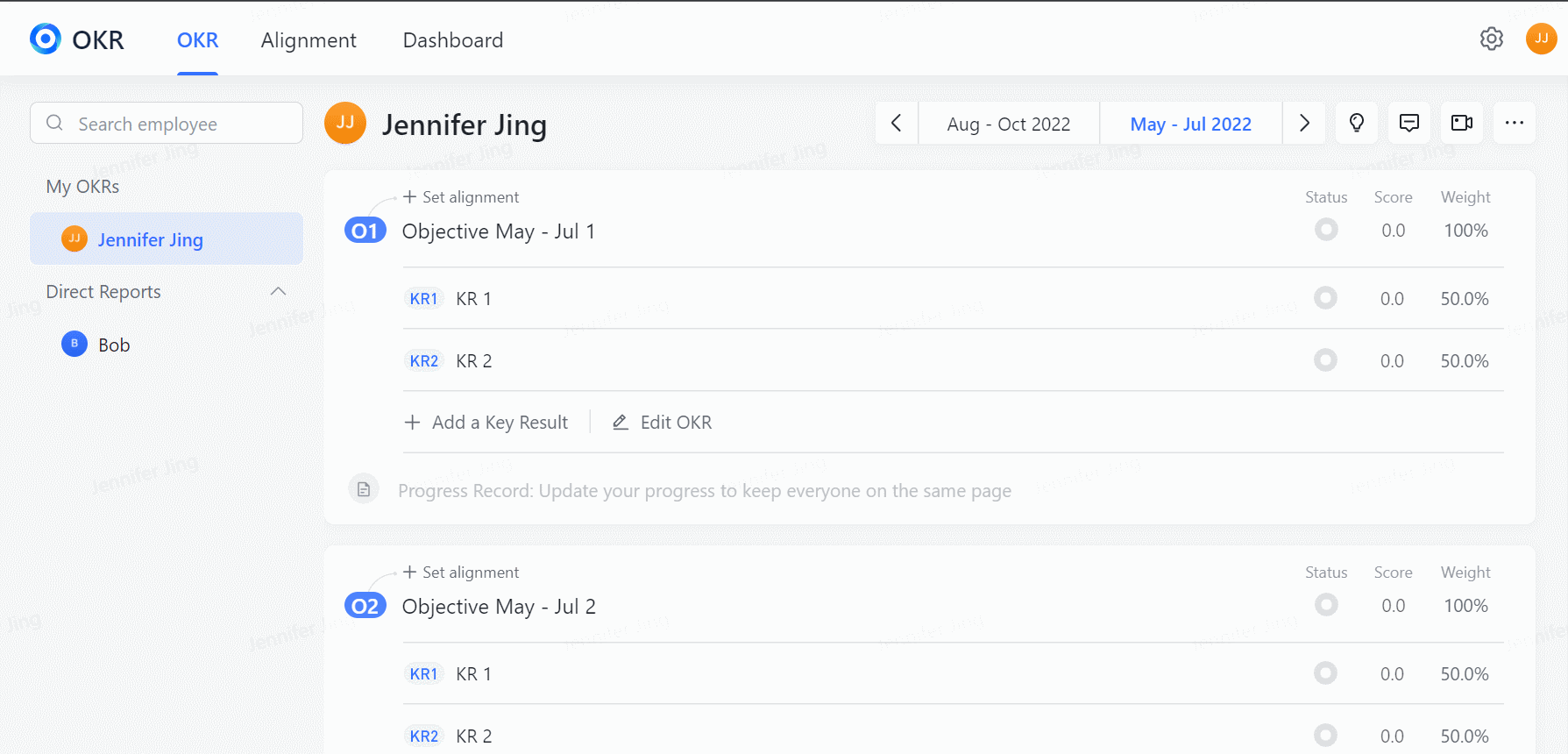
Task: Open the three-dot more options menu
Action: (1514, 123)
